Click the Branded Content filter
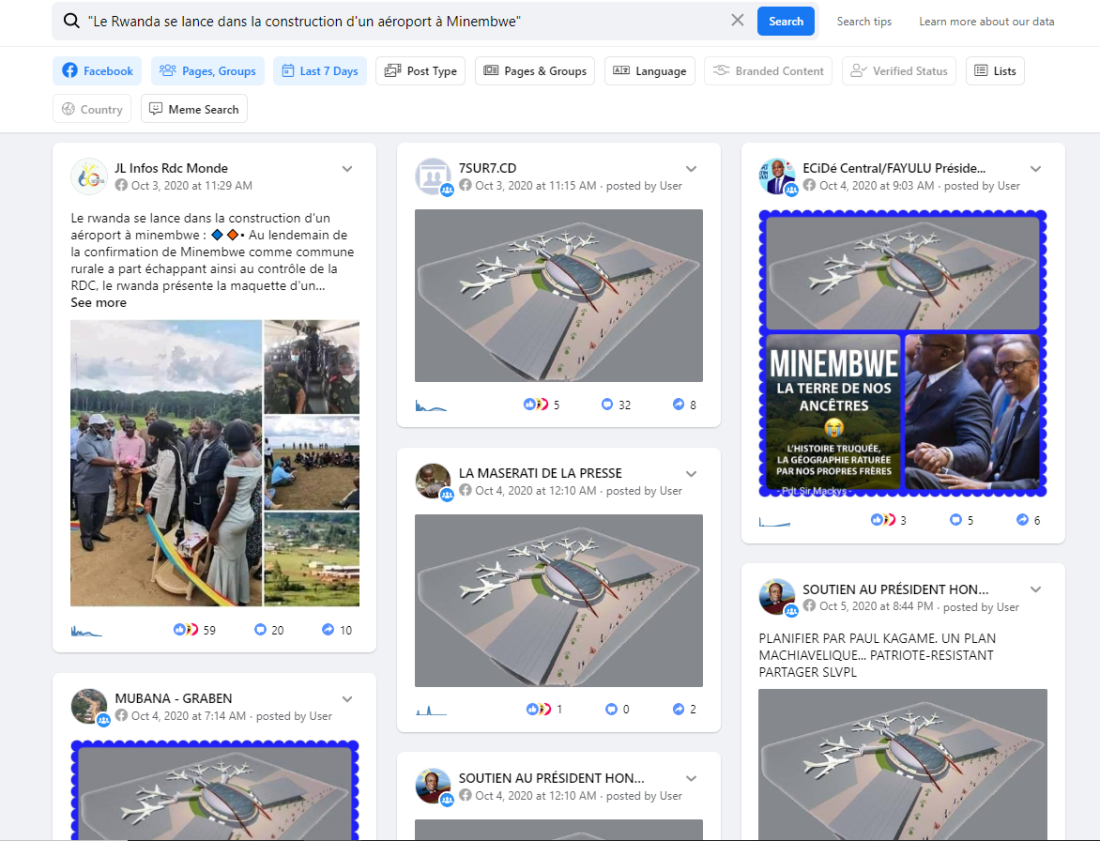The height and width of the screenshot is (841, 1100). coord(768,71)
